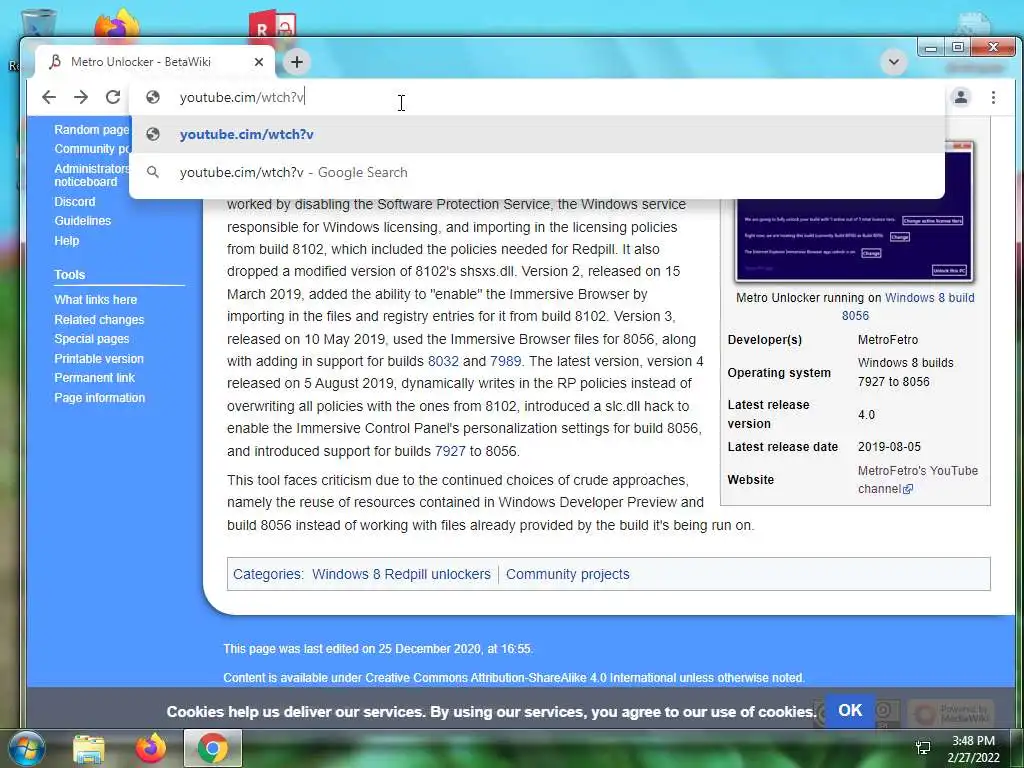Open the network icon in system tray
This screenshot has height=768, width=1024.
(923, 748)
